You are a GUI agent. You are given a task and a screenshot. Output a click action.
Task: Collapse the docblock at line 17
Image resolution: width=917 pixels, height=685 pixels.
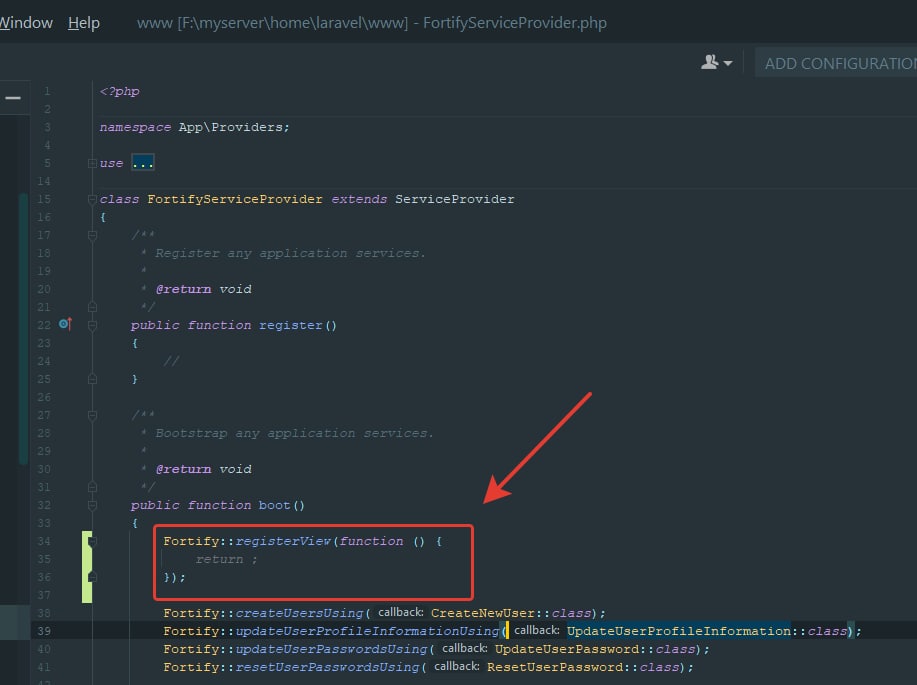[x=92, y=235]
